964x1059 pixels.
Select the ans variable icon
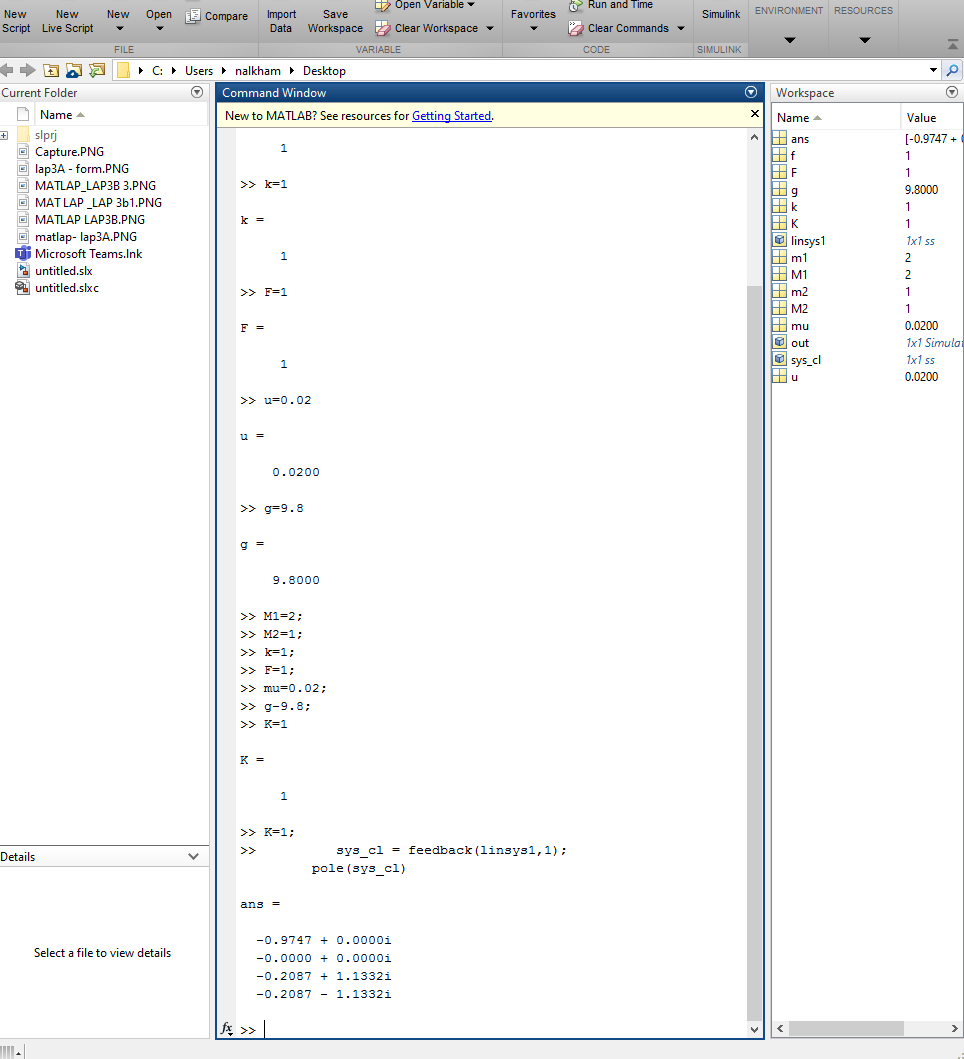click(x=780, y=138)
